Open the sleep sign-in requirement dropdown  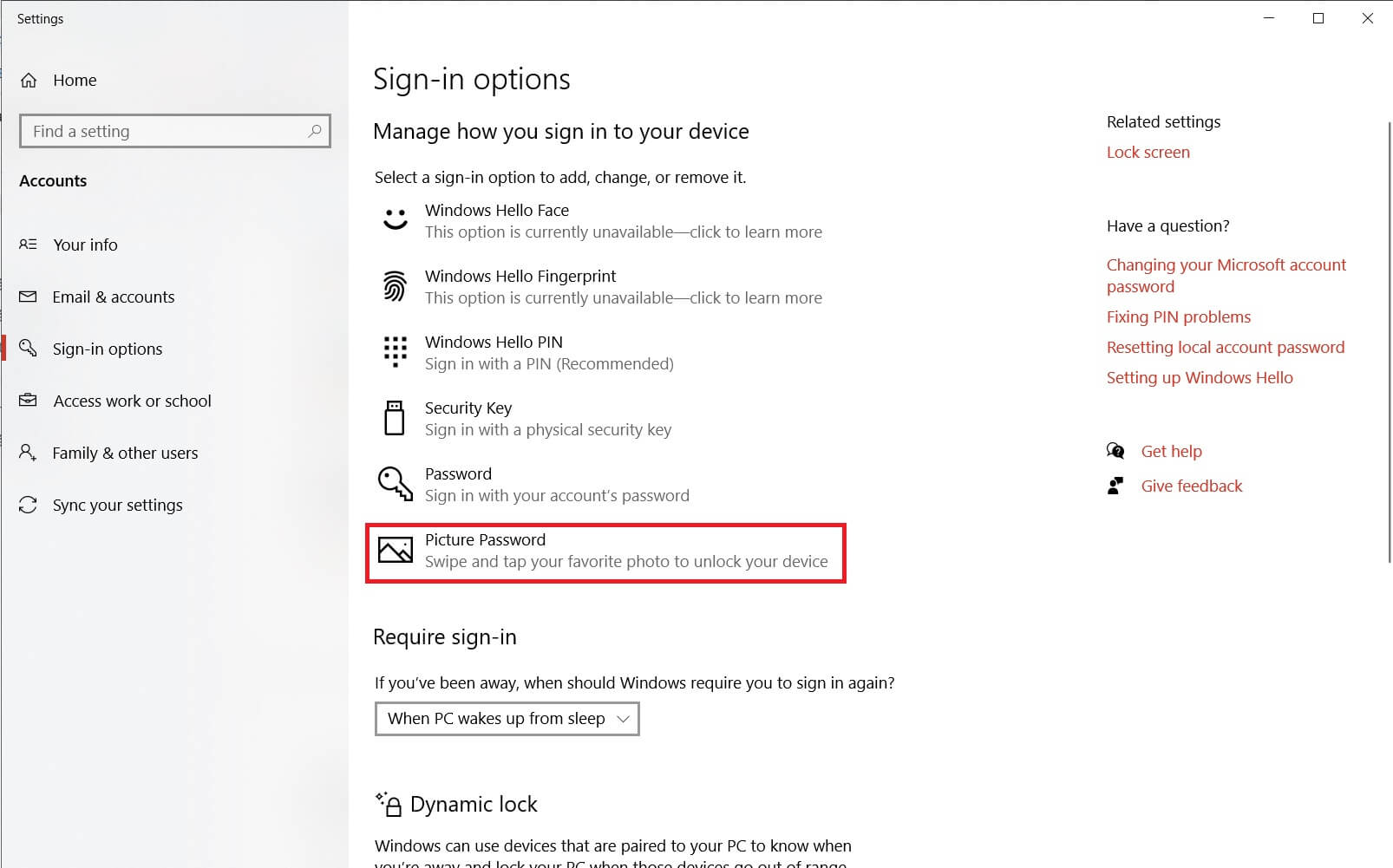coord(507,719)
